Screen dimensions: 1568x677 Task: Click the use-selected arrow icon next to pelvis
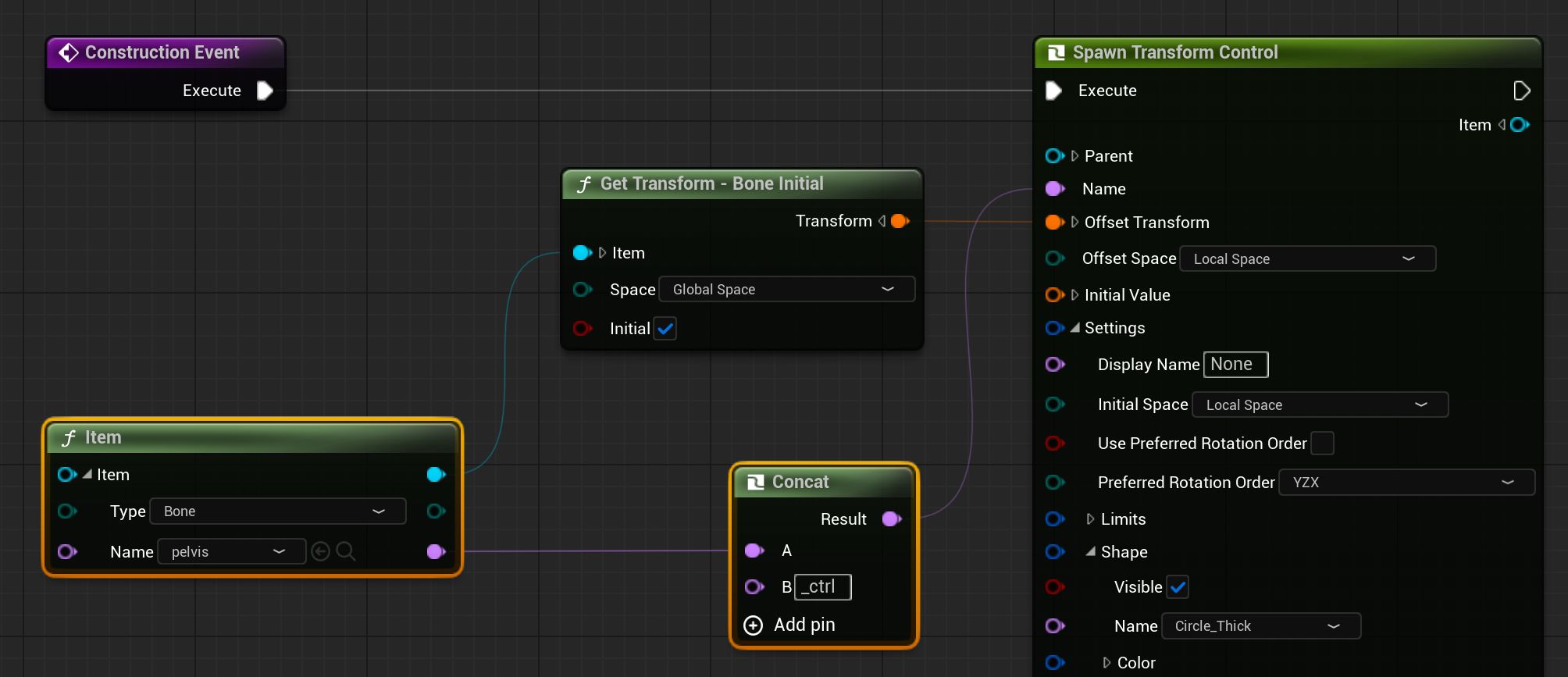coord(320,552)
